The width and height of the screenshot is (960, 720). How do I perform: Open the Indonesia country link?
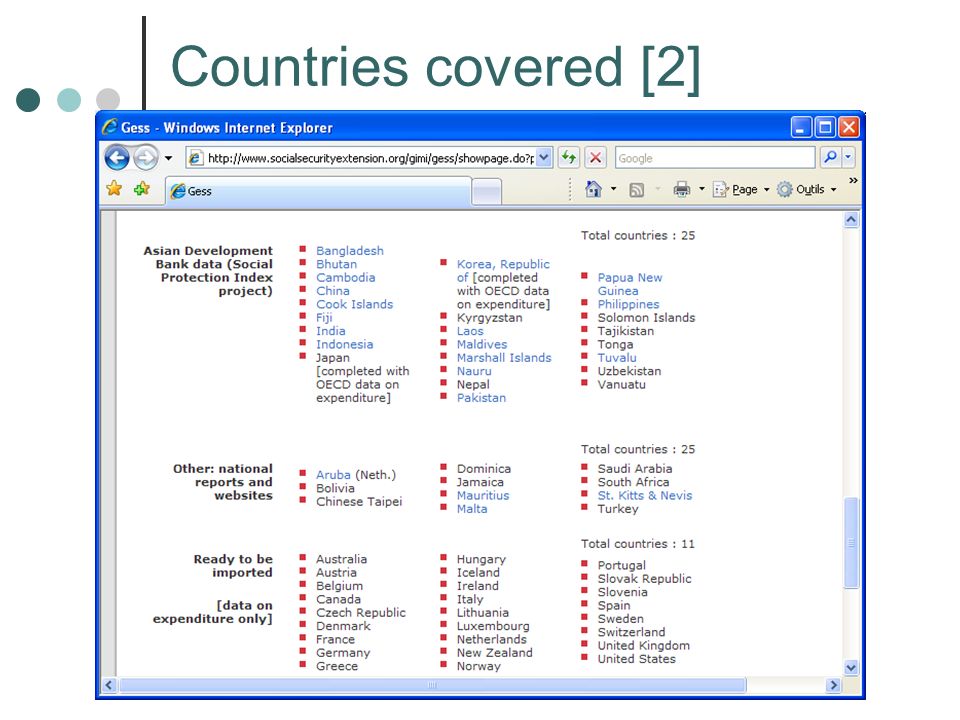click(344, 345)
